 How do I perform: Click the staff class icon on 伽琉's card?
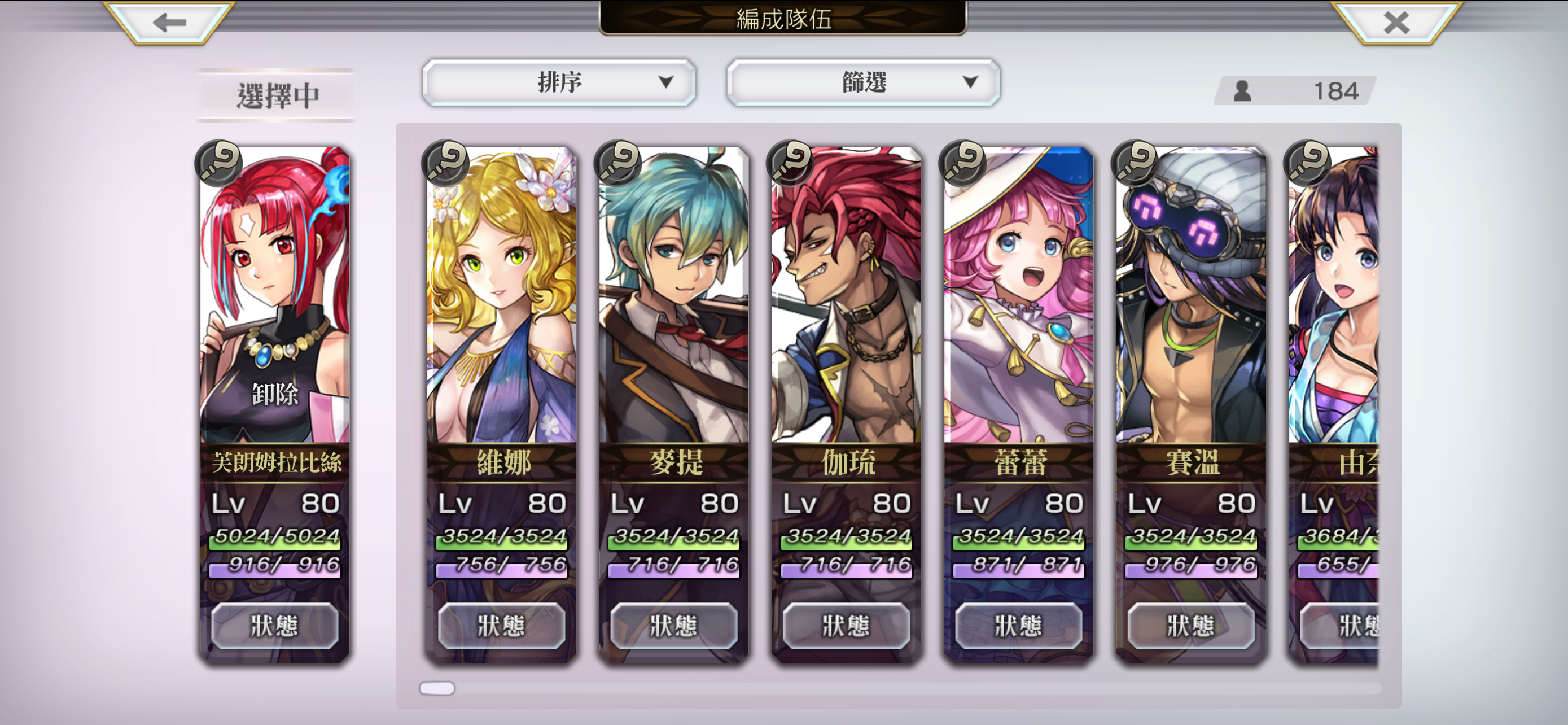[790, 163]
